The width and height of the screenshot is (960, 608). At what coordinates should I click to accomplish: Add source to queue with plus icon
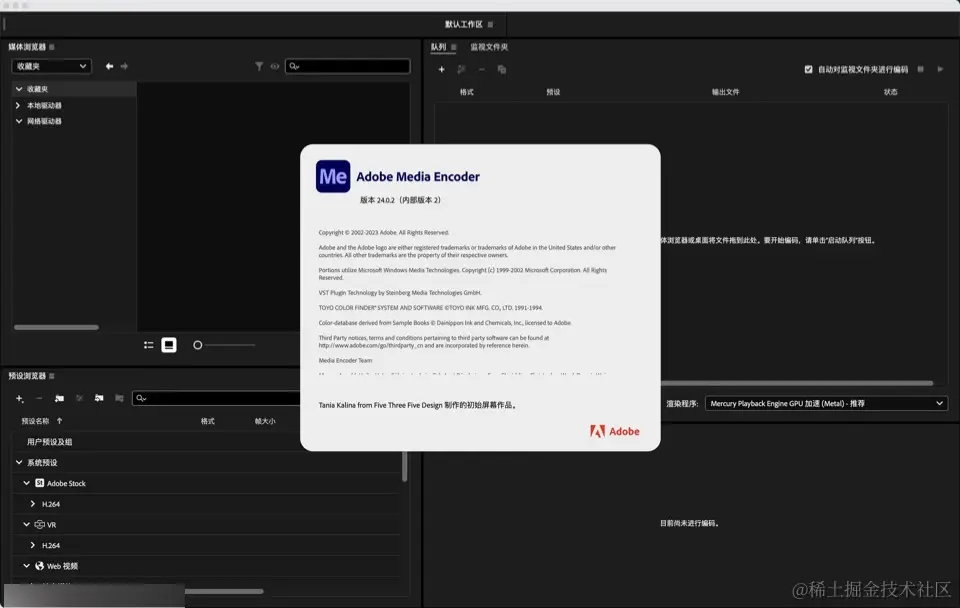[x=441, y=70]
